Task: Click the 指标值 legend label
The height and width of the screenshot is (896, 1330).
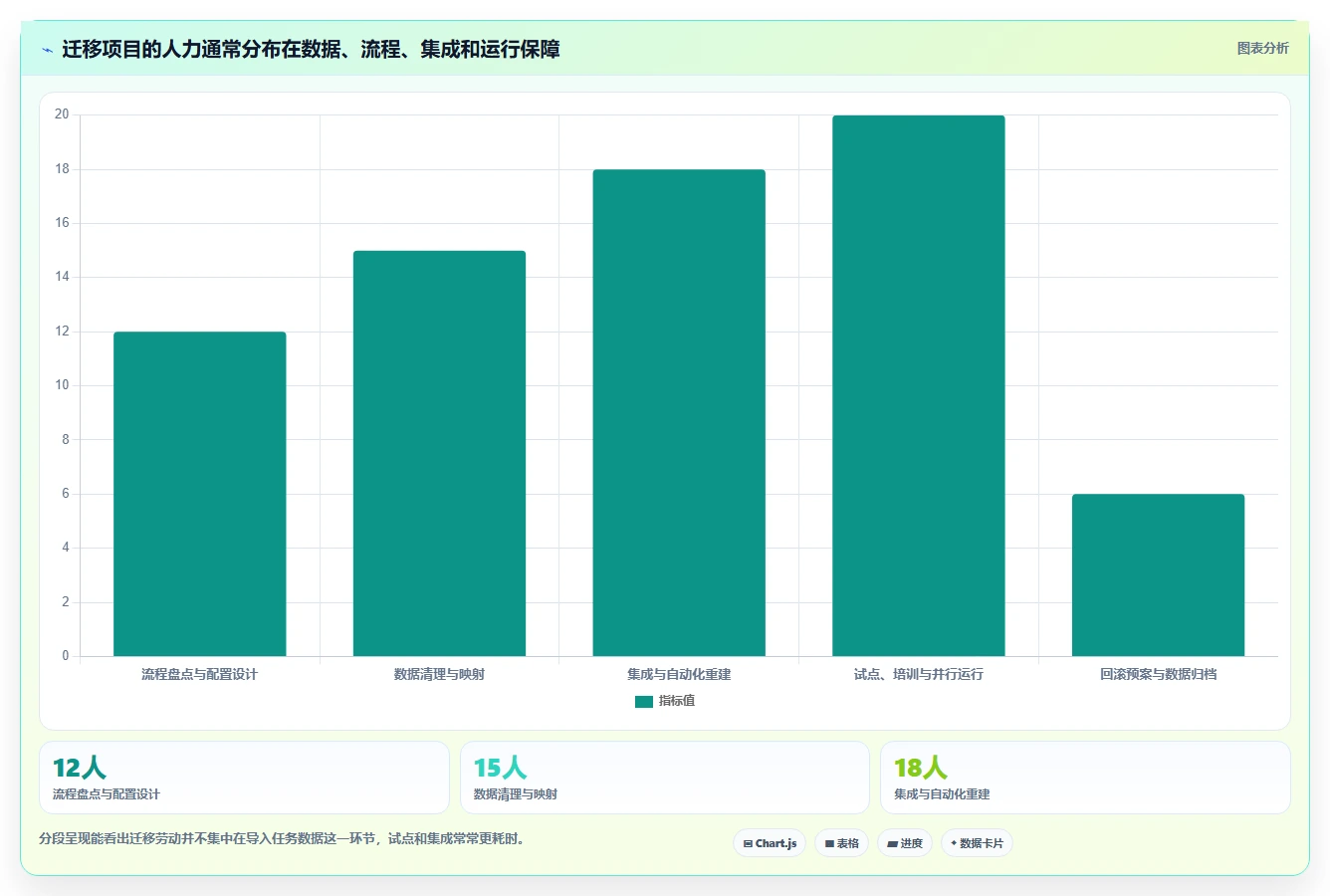Action: [677, 701]
